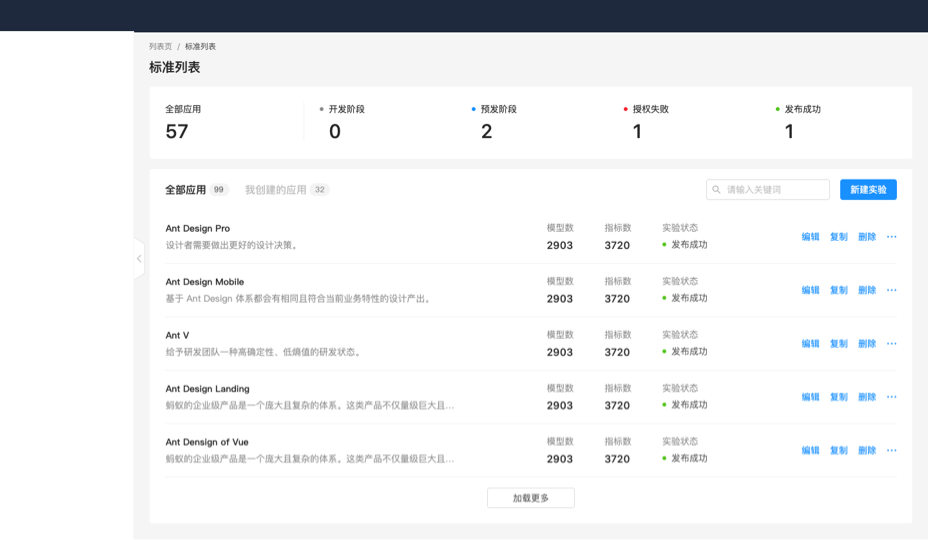Screen dimensions: 928x540
Task: Click the Ant Design Pro title
Action: tap(198, 229)
